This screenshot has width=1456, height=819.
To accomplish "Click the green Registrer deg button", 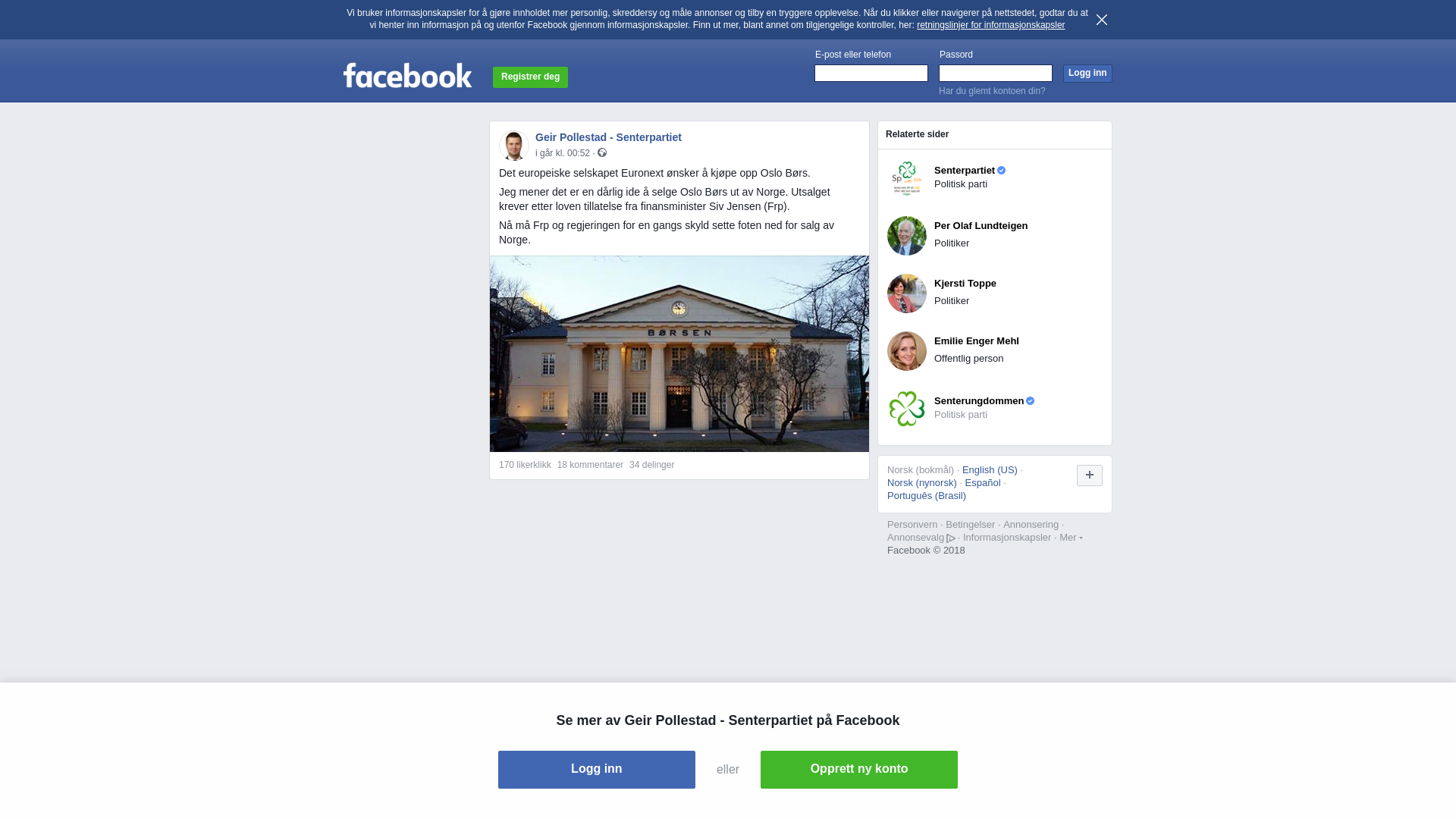I will [x=530, y=77].
